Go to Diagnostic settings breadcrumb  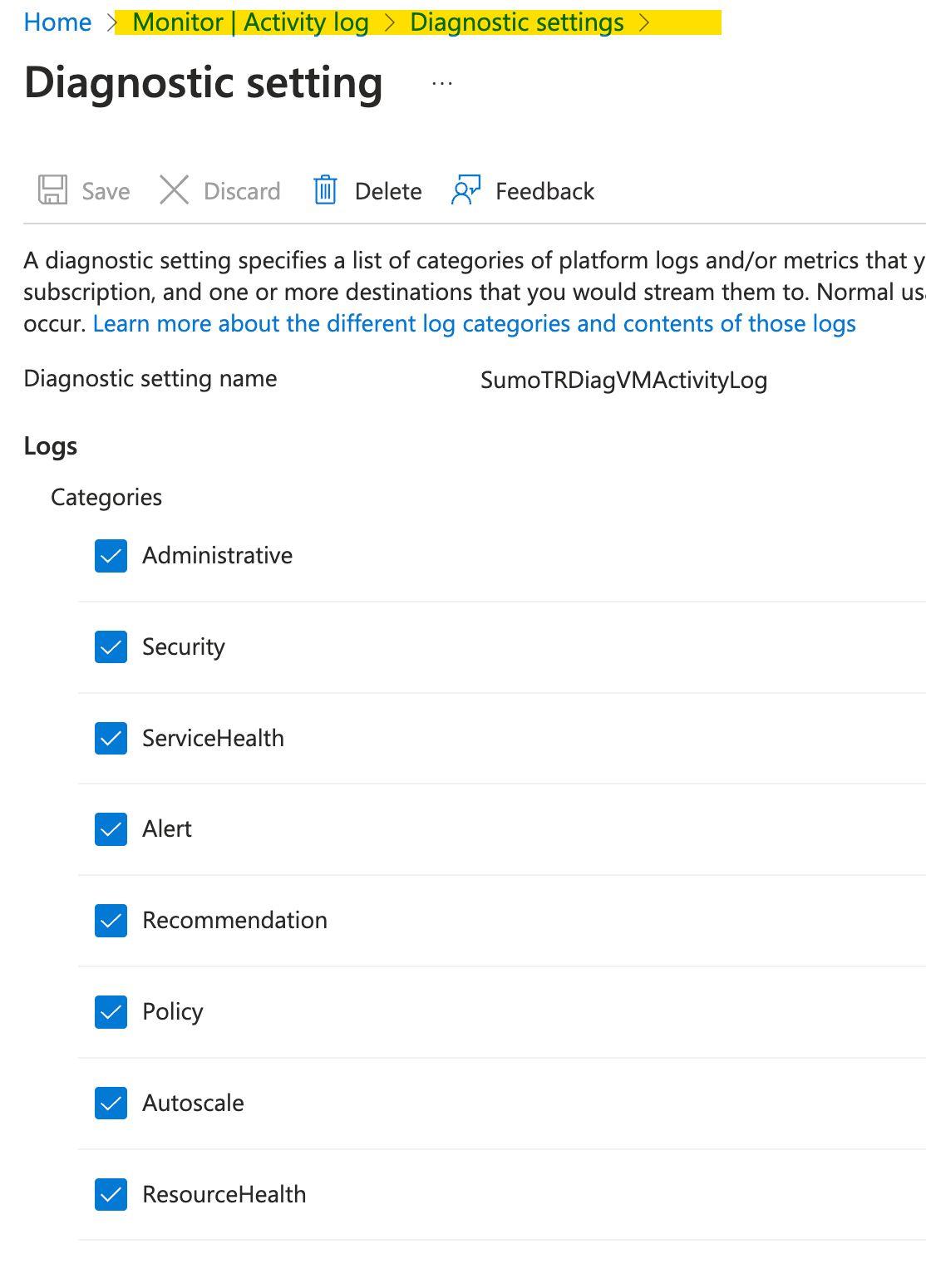(517, 22)
